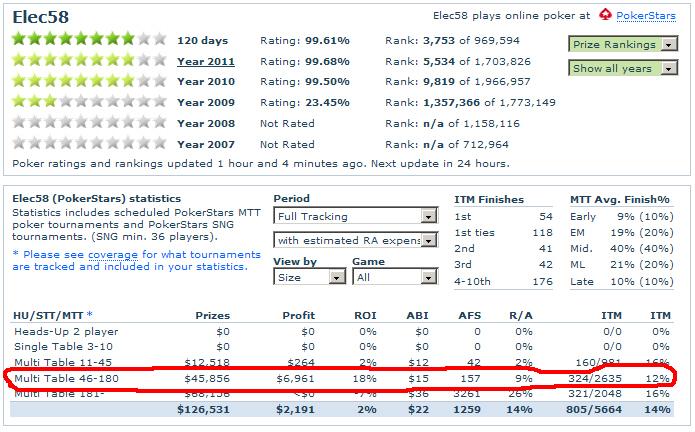Click the Rating 99.50% value for 2010
Viewport: 695px width, 432px height.
(327, 82)
